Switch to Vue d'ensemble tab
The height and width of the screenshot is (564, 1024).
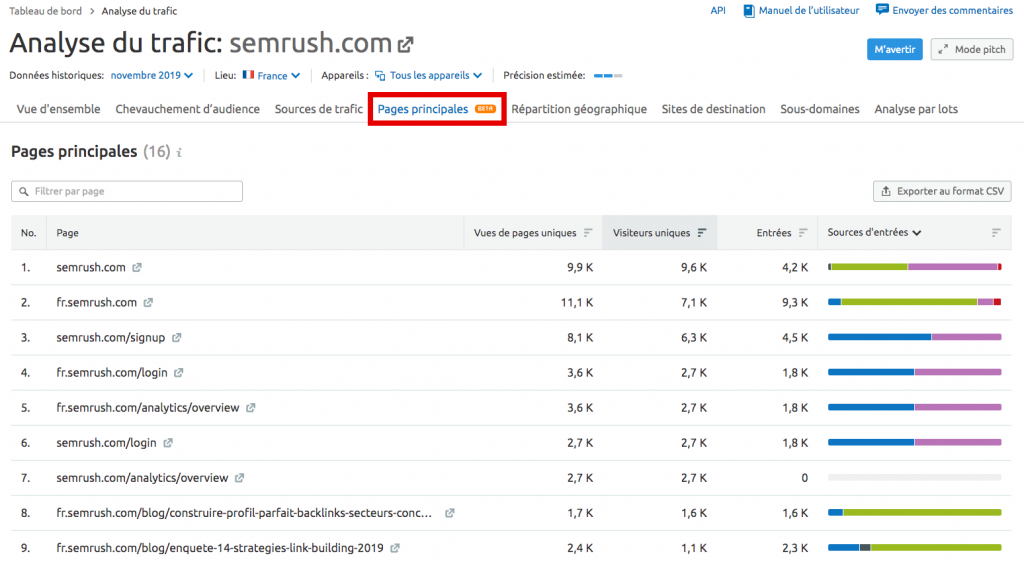pyautogui.click(x=59, y=109)
